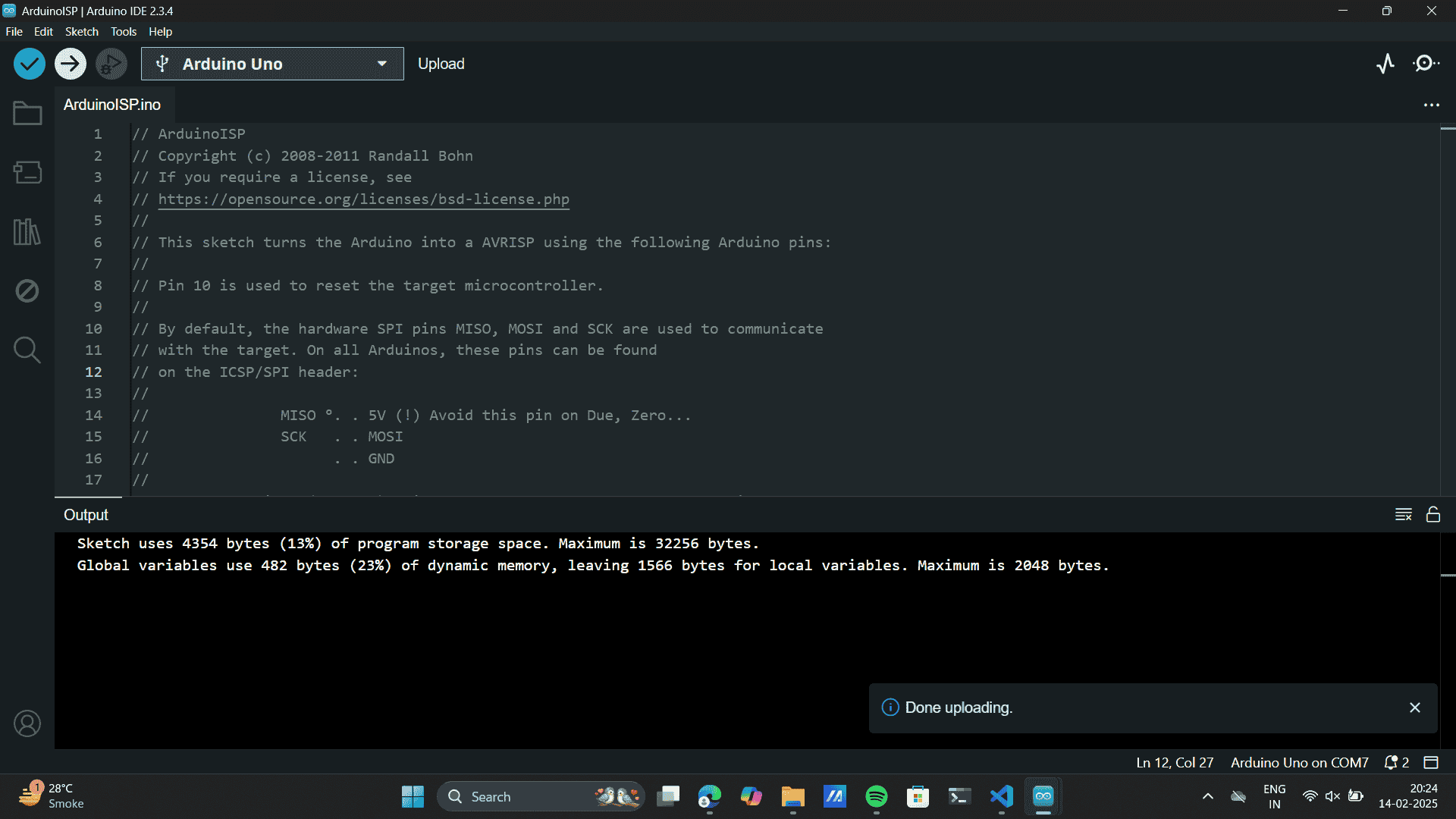This screenshot has height=819, width=1456.
Task: Open Edge browser from the taskbar
Action: pos(710,796)
